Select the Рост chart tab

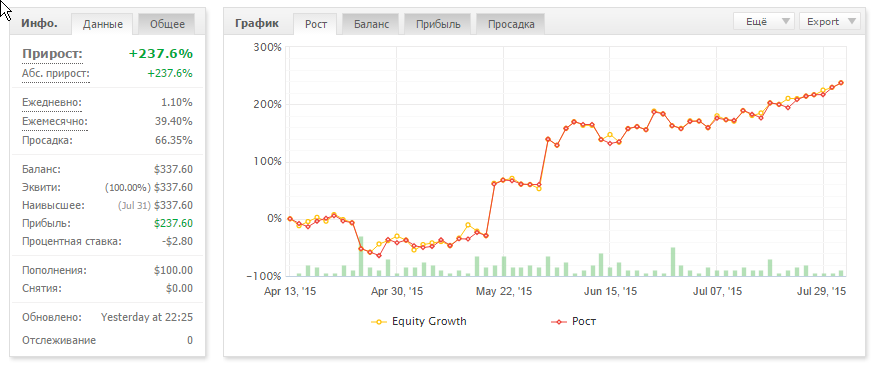315,24
